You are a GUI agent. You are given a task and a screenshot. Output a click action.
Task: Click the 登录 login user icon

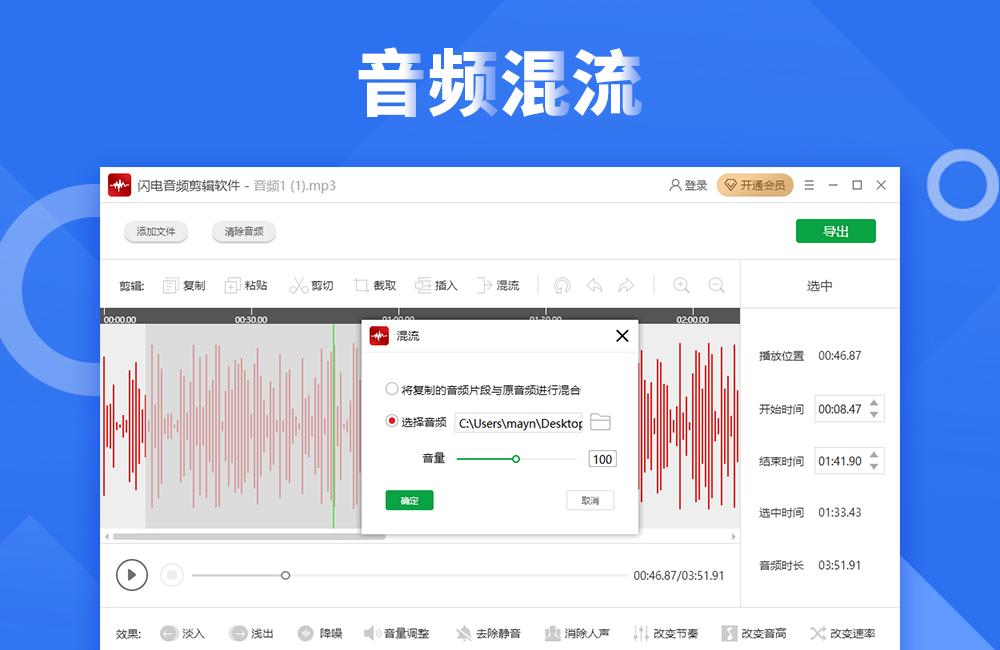688,185
